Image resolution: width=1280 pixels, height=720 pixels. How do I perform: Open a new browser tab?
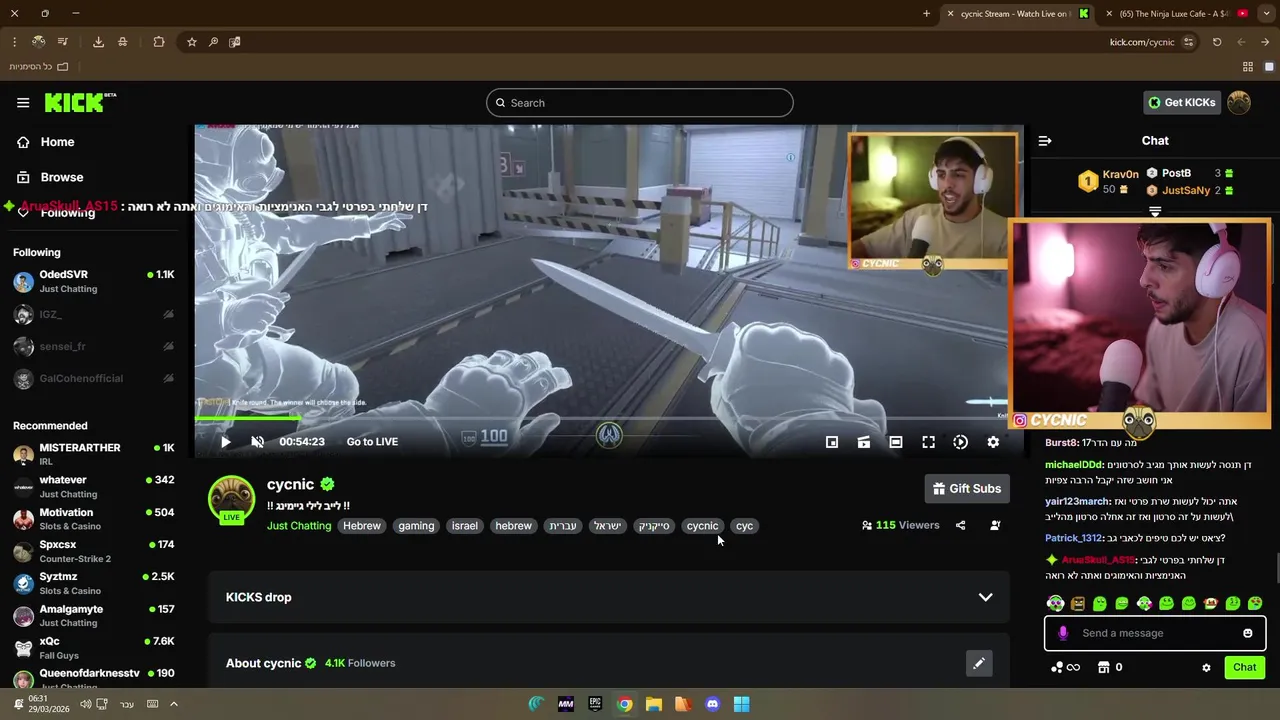click(926, 14)
